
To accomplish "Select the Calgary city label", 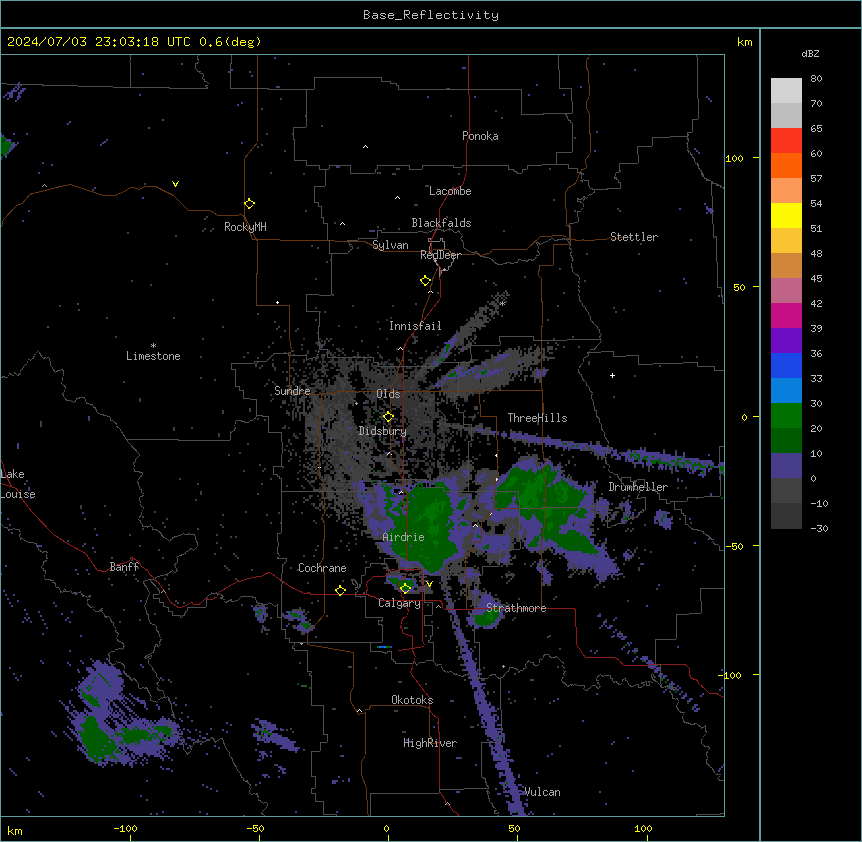I will [399, 603].
